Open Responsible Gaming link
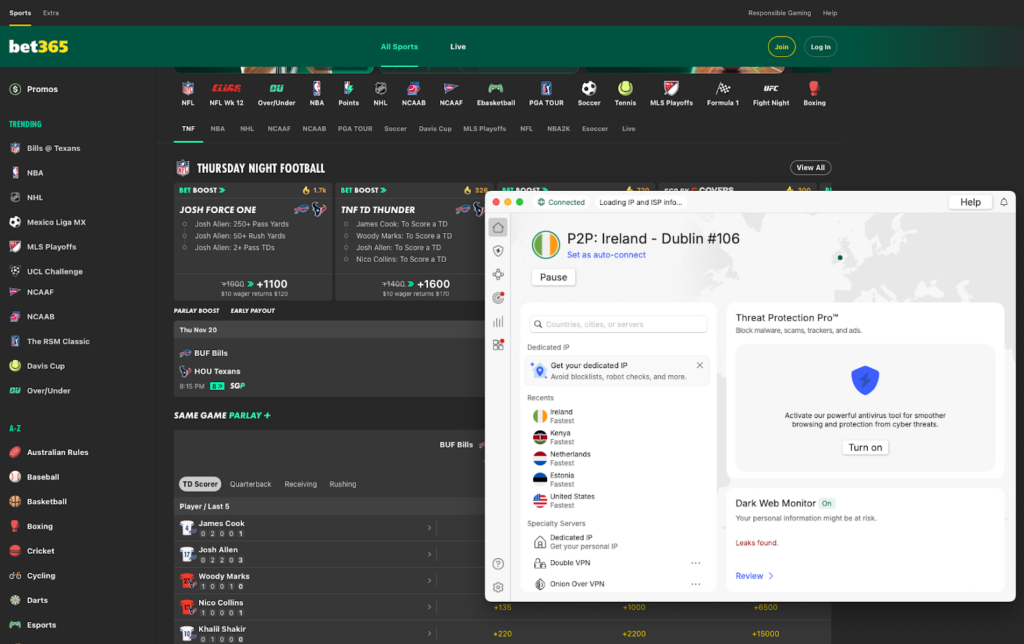Viewport: 1024px width, 644px height. pos(779,13)
